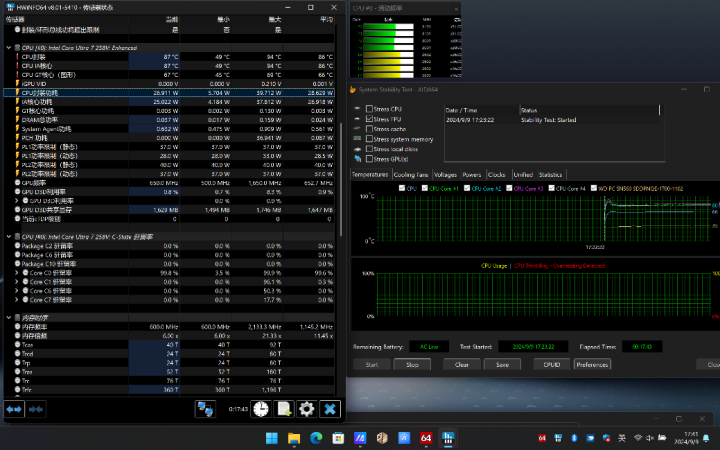This screenshot has width=720, height=450.
Task: Click Status column header in AIDA64 log
Action: point(590,110)
